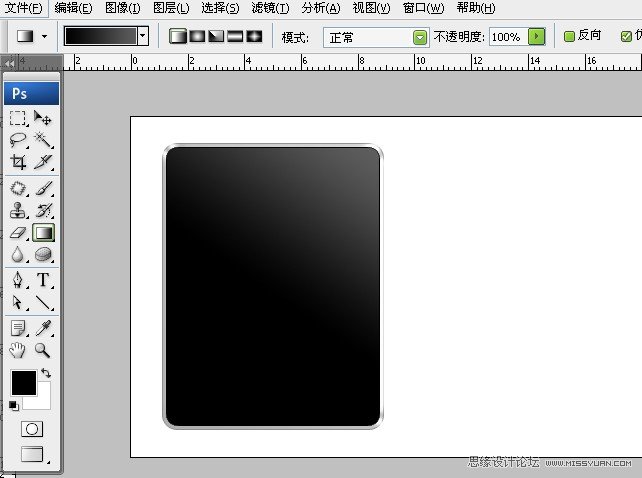
Task: Select the Move tool
Action: tap(43, 118)
